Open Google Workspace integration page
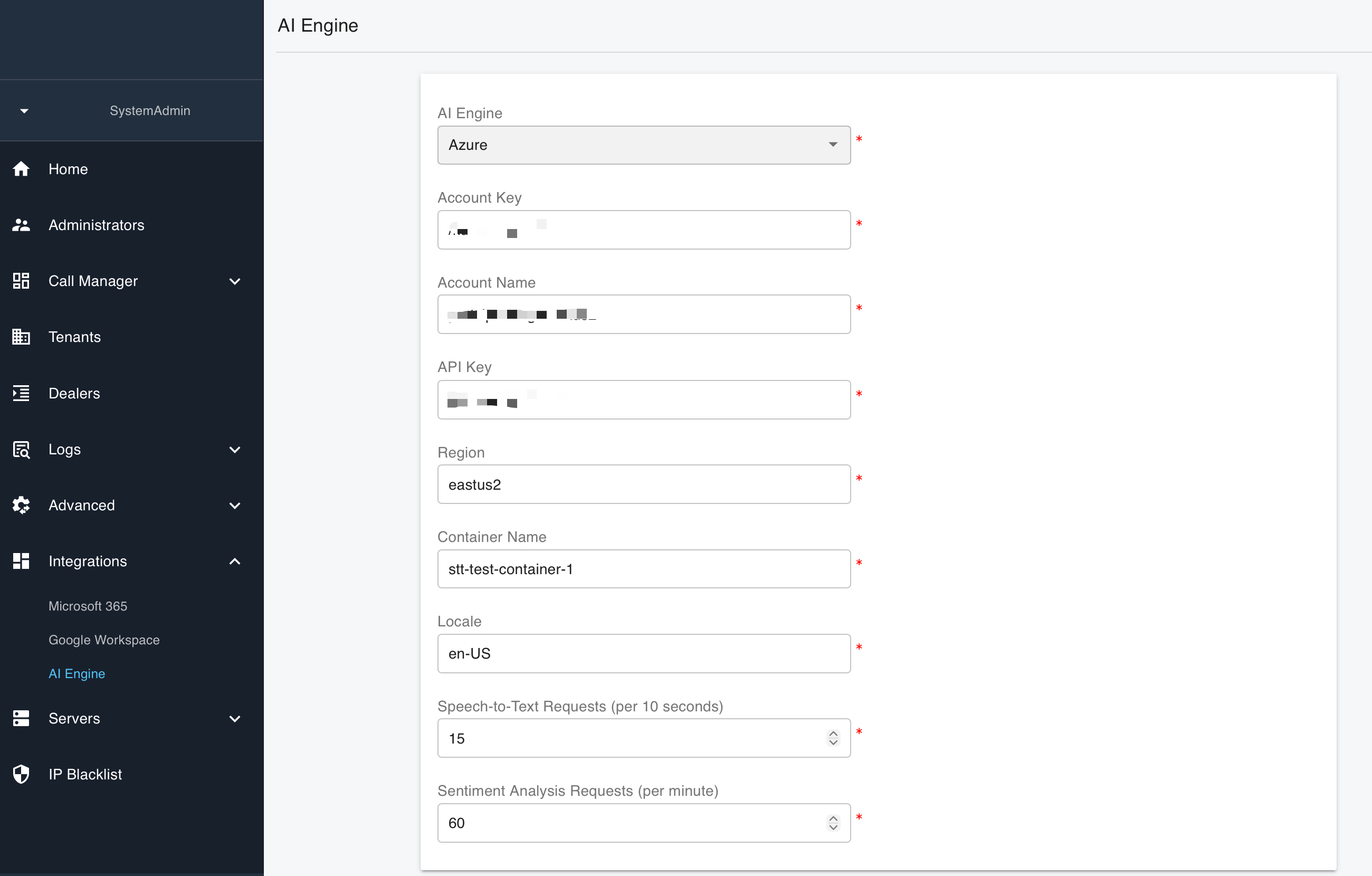The image size is (1372, 876). 104,640
